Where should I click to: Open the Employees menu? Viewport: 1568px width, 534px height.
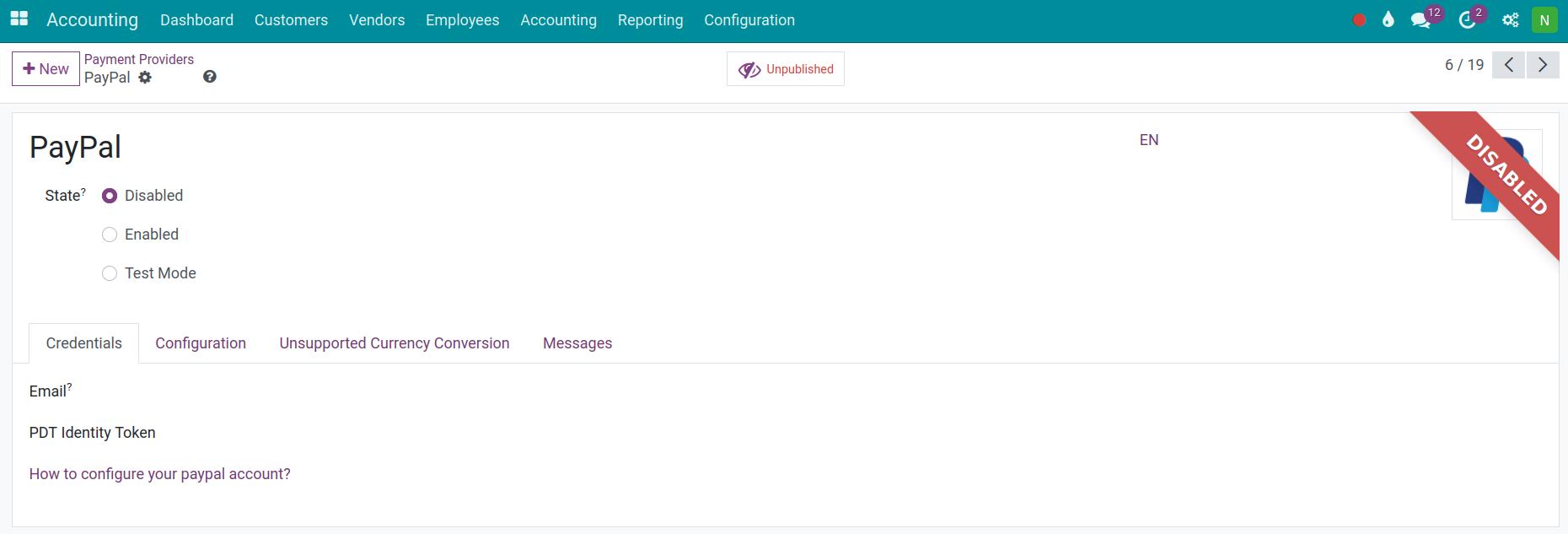point(462,20)
